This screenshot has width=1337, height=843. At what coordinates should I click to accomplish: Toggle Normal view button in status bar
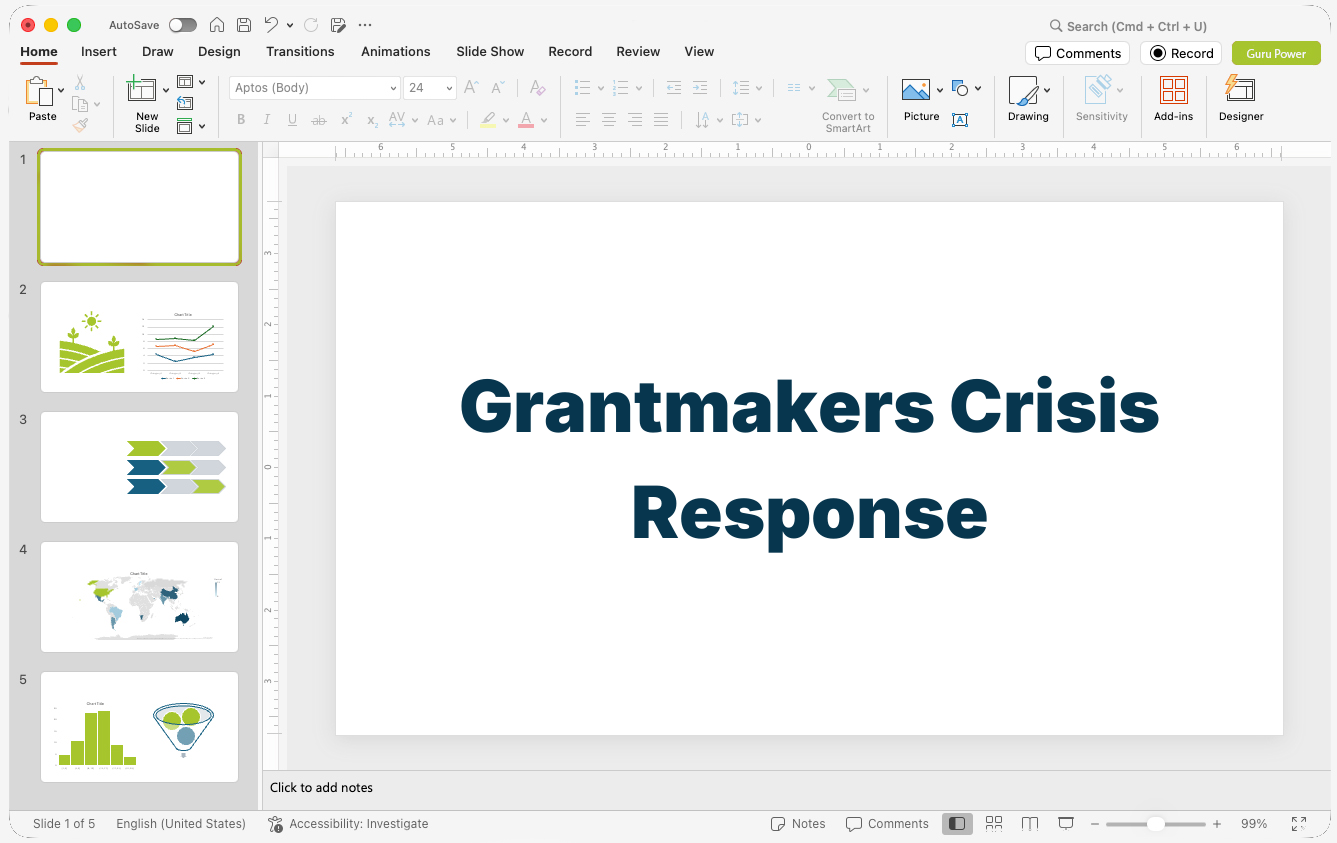tap(957, 824)
